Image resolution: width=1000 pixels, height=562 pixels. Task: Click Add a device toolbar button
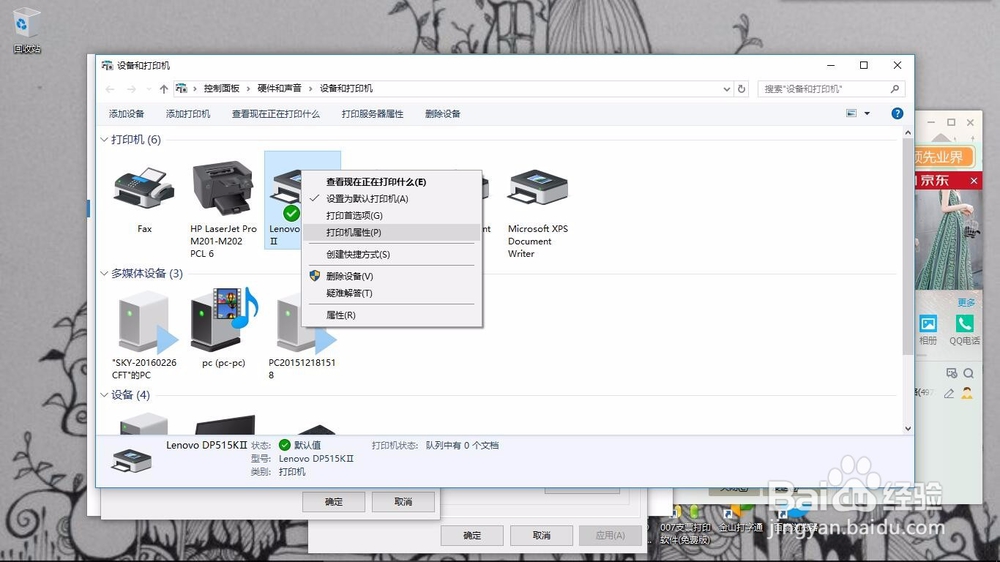(x=126, y=114)
